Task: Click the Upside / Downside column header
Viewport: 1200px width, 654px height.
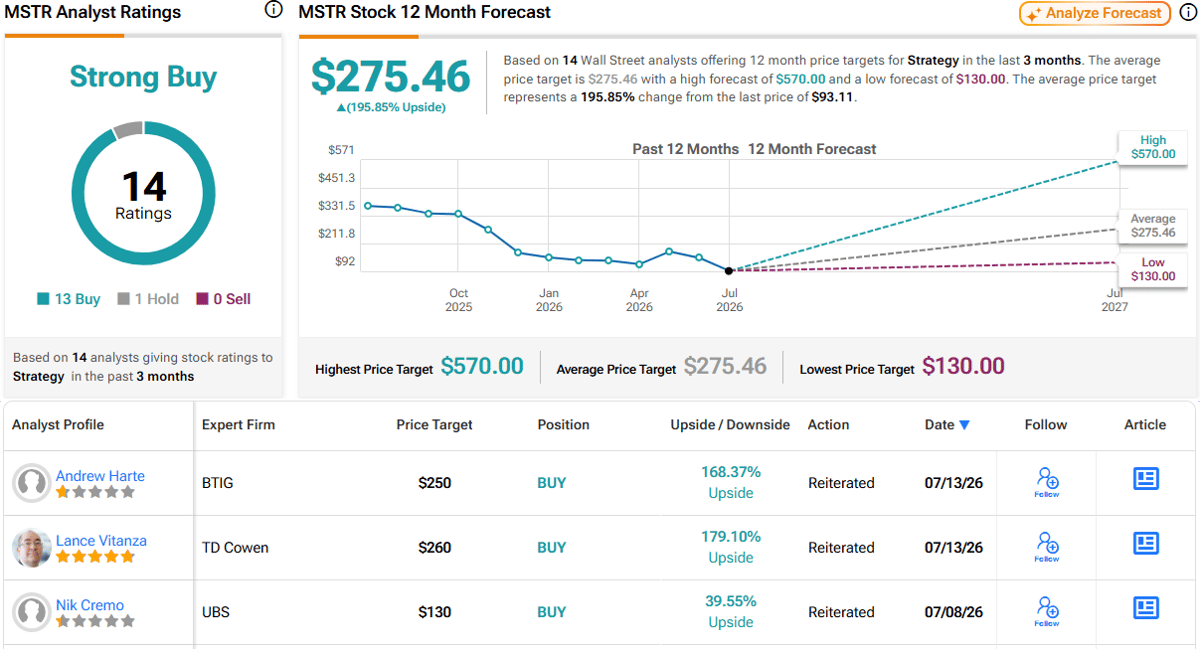Action: click(x=730, y=425)
